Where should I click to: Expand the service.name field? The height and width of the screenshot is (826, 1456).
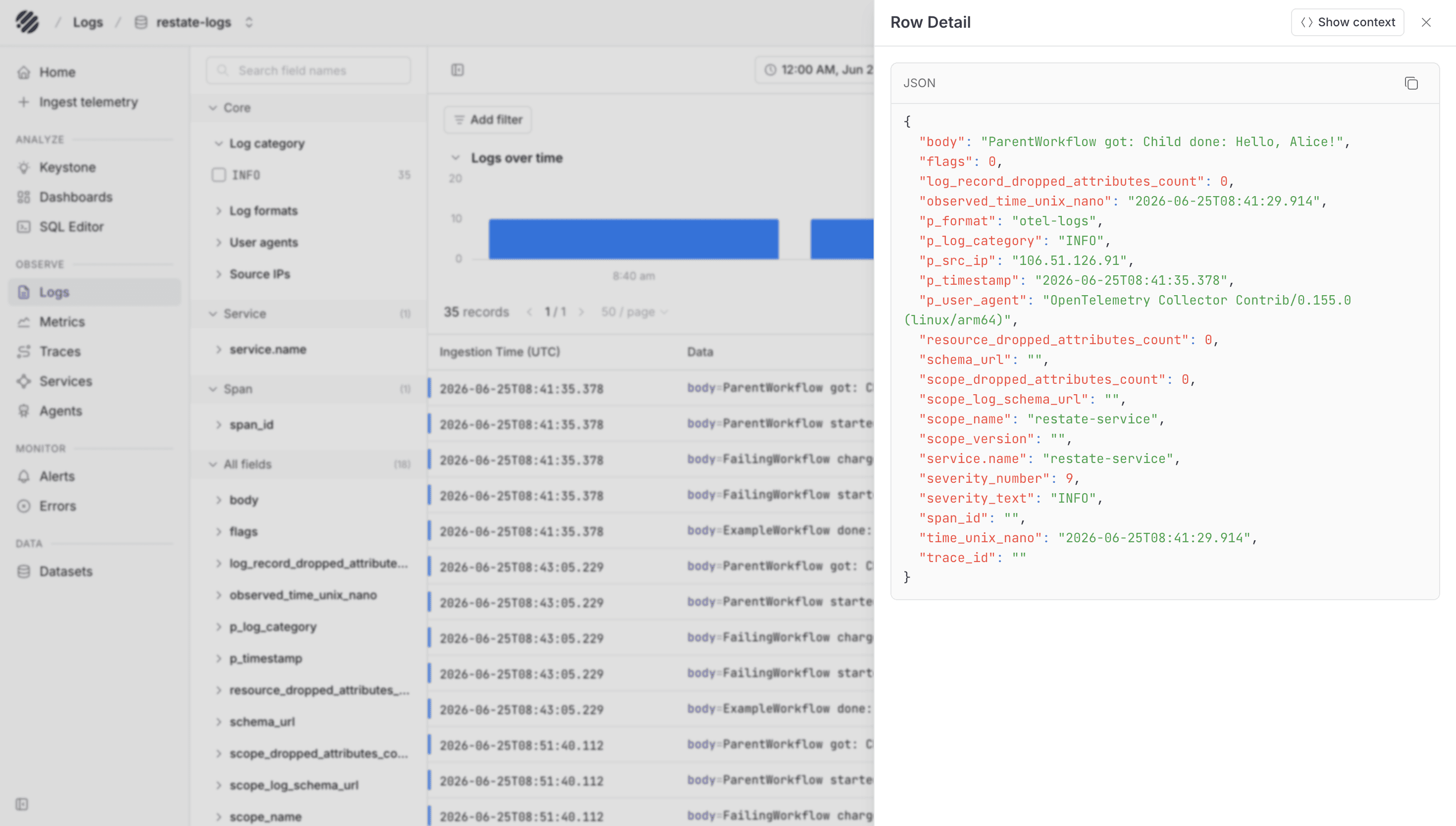tap(218, 350)
